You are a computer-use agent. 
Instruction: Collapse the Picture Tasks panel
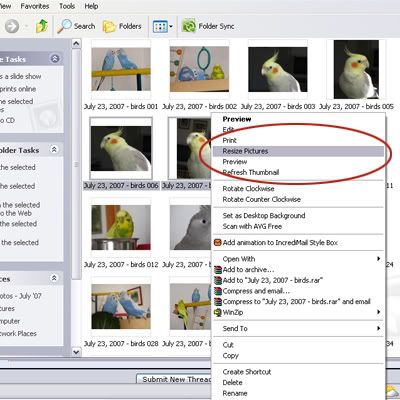[x=55, y=59]
